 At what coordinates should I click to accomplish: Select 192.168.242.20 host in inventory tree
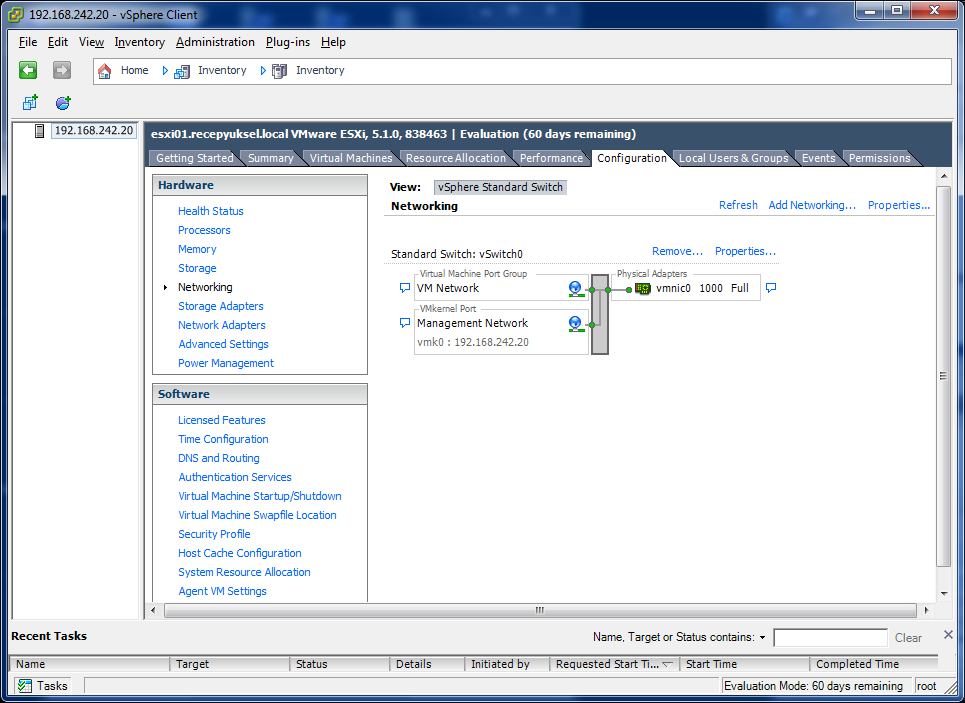click(x=94, y=131)
